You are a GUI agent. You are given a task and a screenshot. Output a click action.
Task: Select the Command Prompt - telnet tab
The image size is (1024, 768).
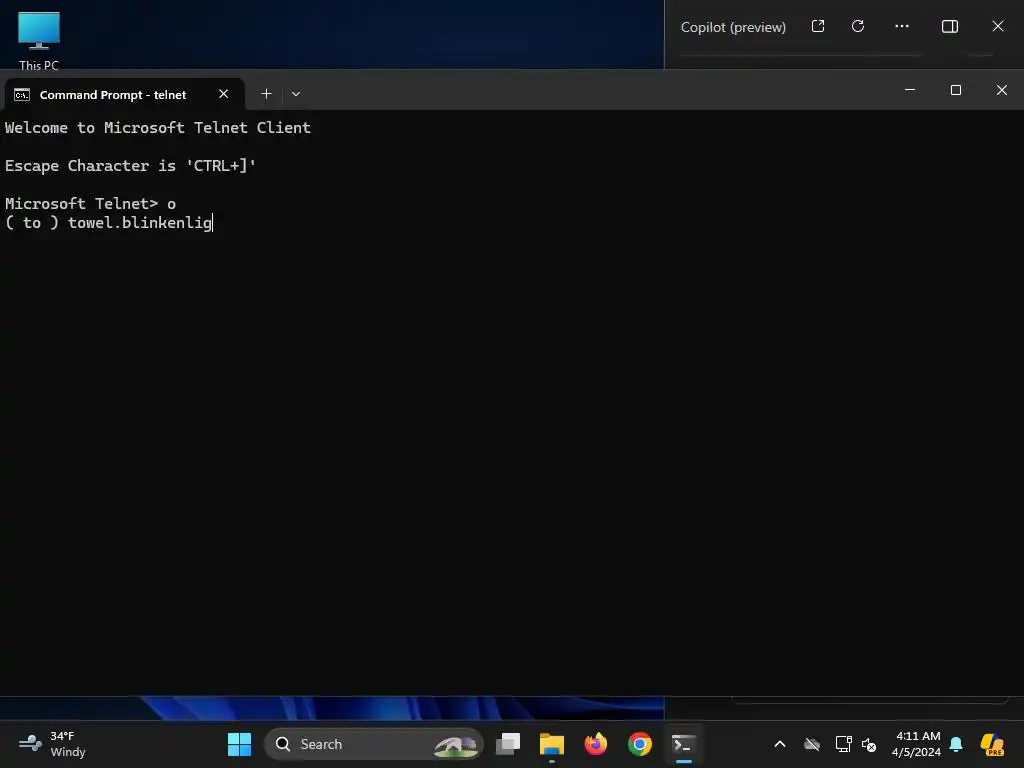pos(124,94)
